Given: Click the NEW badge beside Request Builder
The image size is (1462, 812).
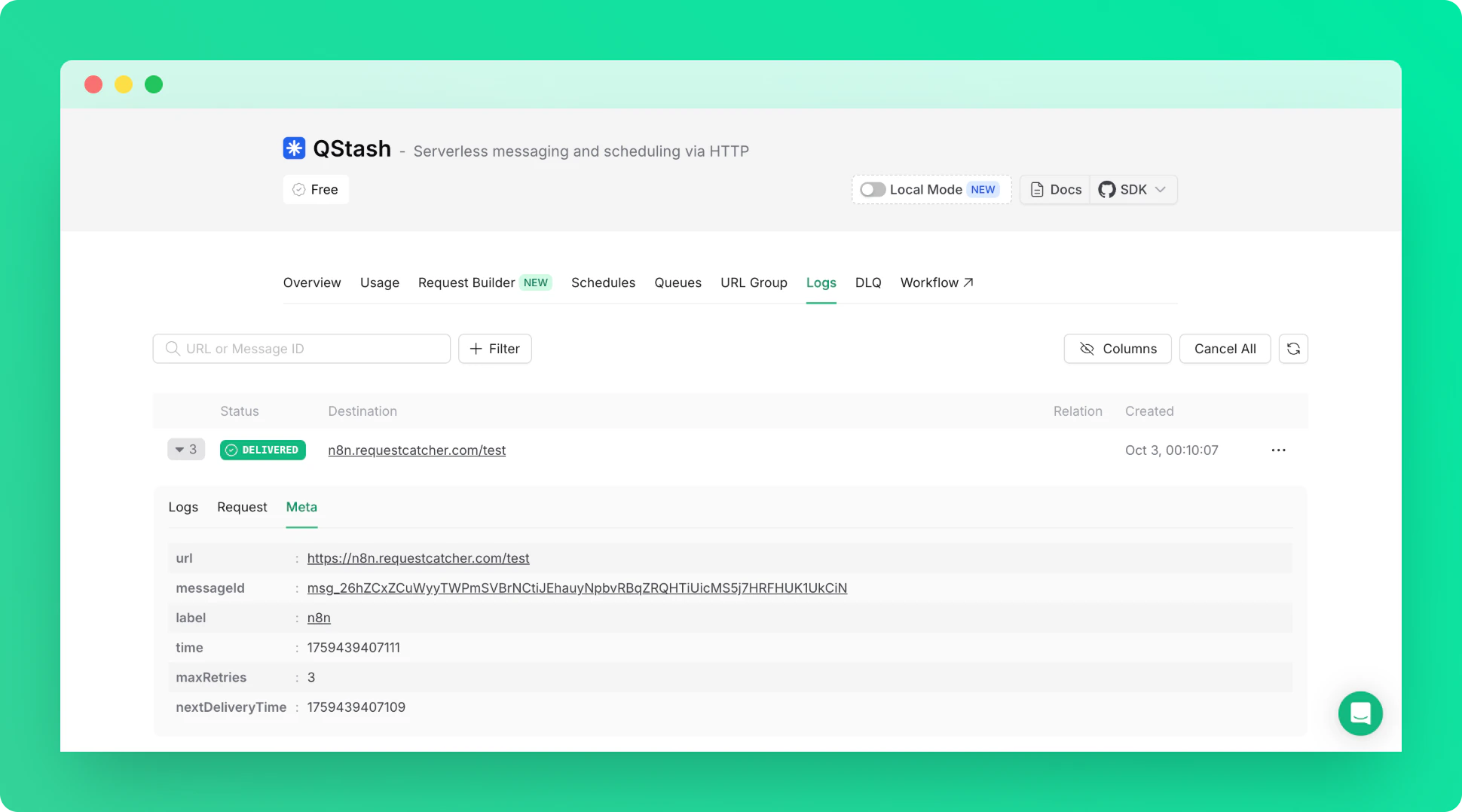Looking at the screenshot, I should click(536, 282).
